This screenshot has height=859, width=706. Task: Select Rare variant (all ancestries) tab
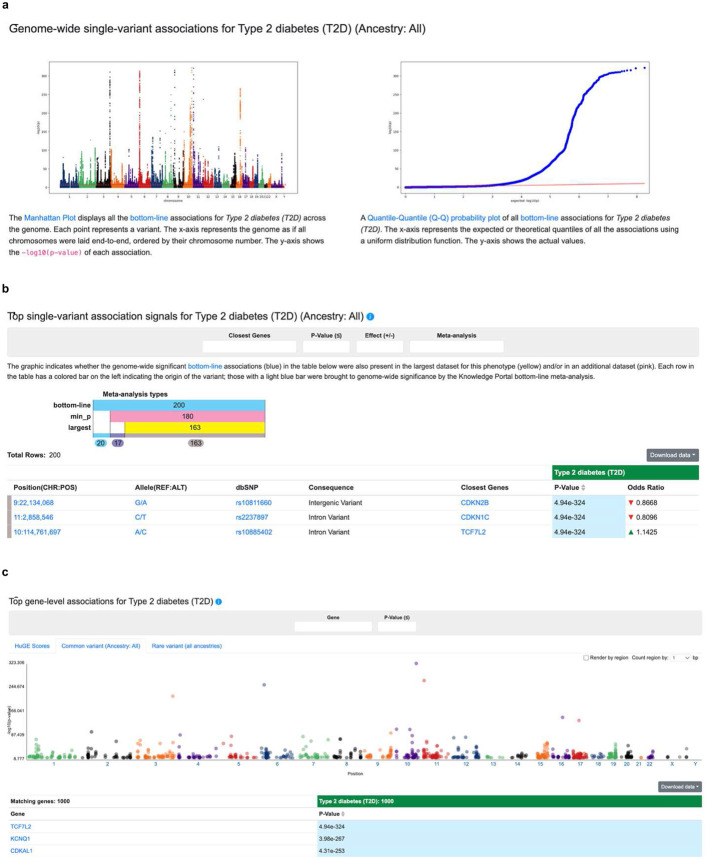pyautogui.click(x=187, y=646)
